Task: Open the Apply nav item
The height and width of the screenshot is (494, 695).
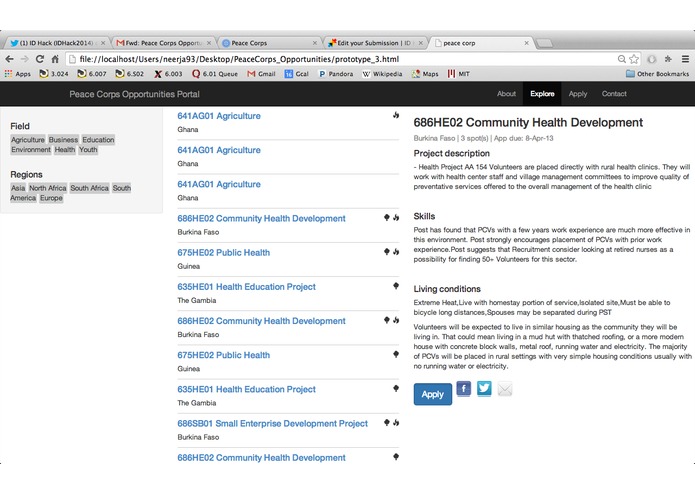Action: [x=578, y=93]
